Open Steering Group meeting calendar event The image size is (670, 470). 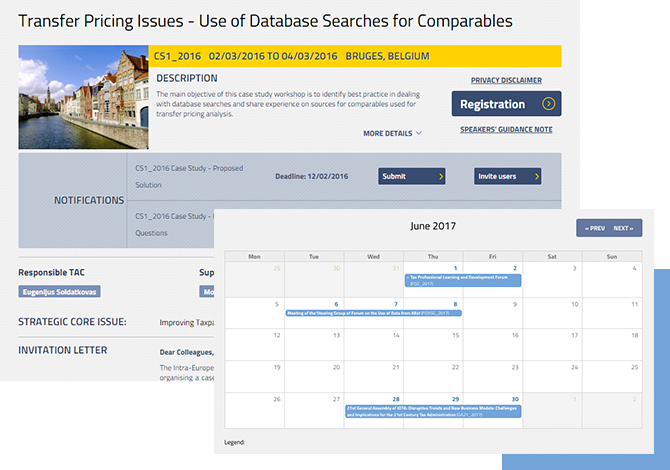coord(373,313)
